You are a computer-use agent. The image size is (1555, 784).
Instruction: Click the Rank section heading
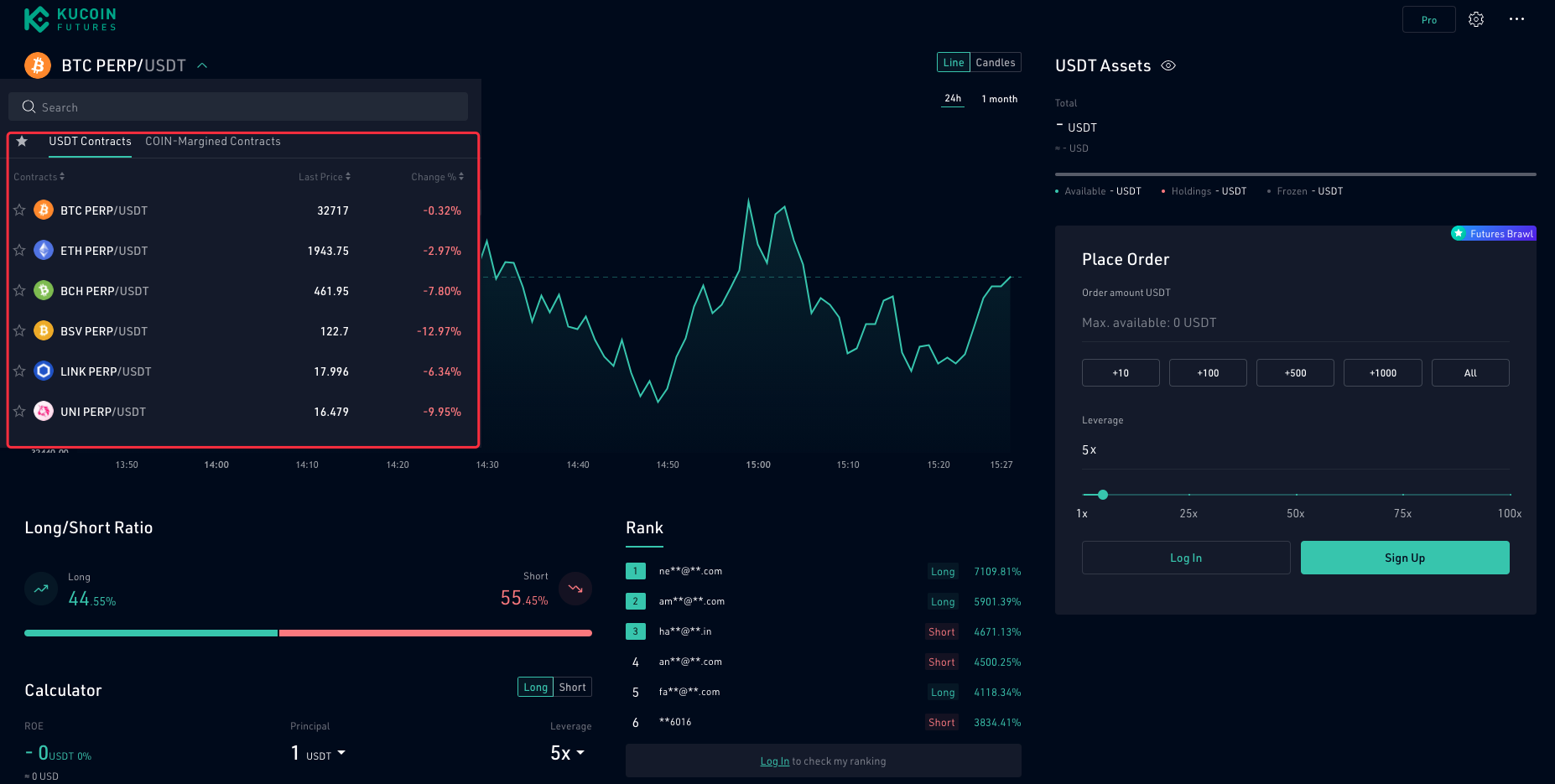point(644,527)
